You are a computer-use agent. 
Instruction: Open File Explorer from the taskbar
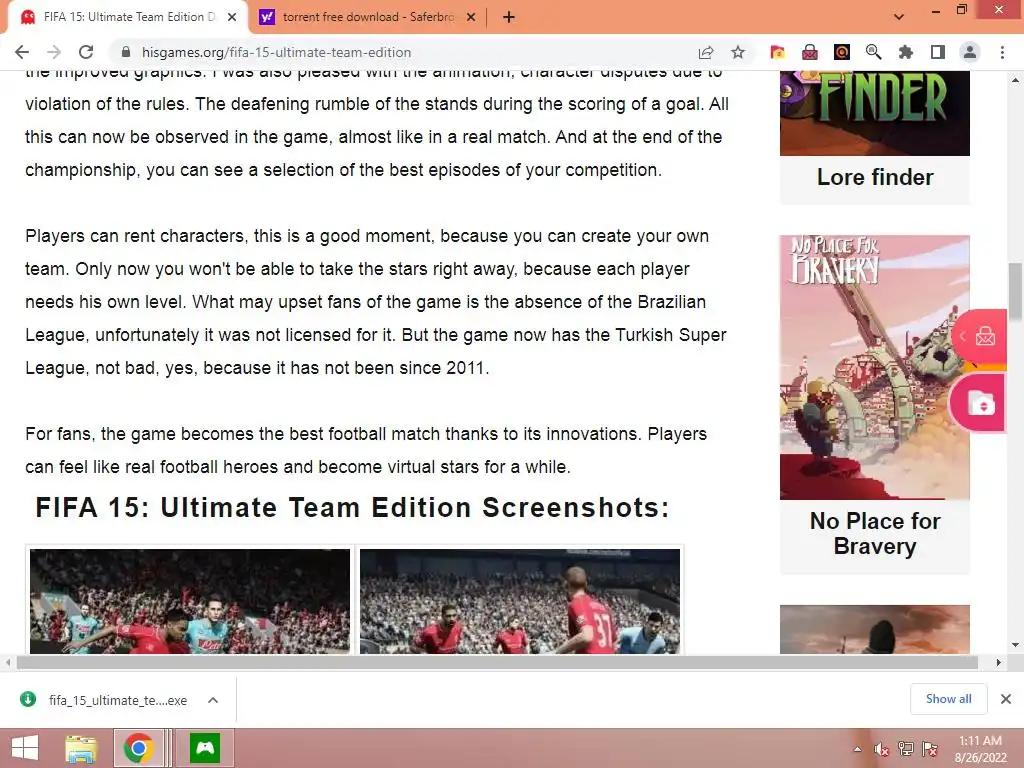[x=81, y=748]
